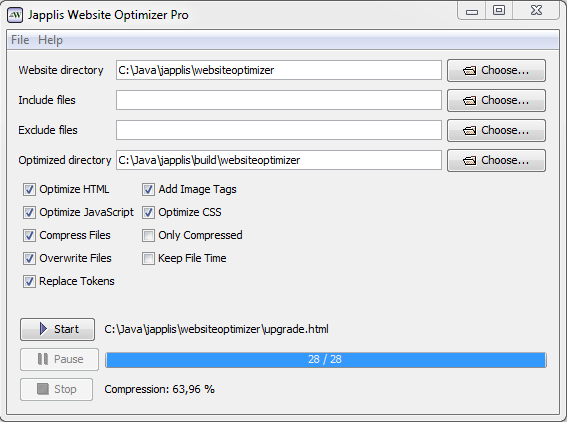The image size is (567, 422).
Task: Click into the Optimized directory field
Action: tap(279, 160)
